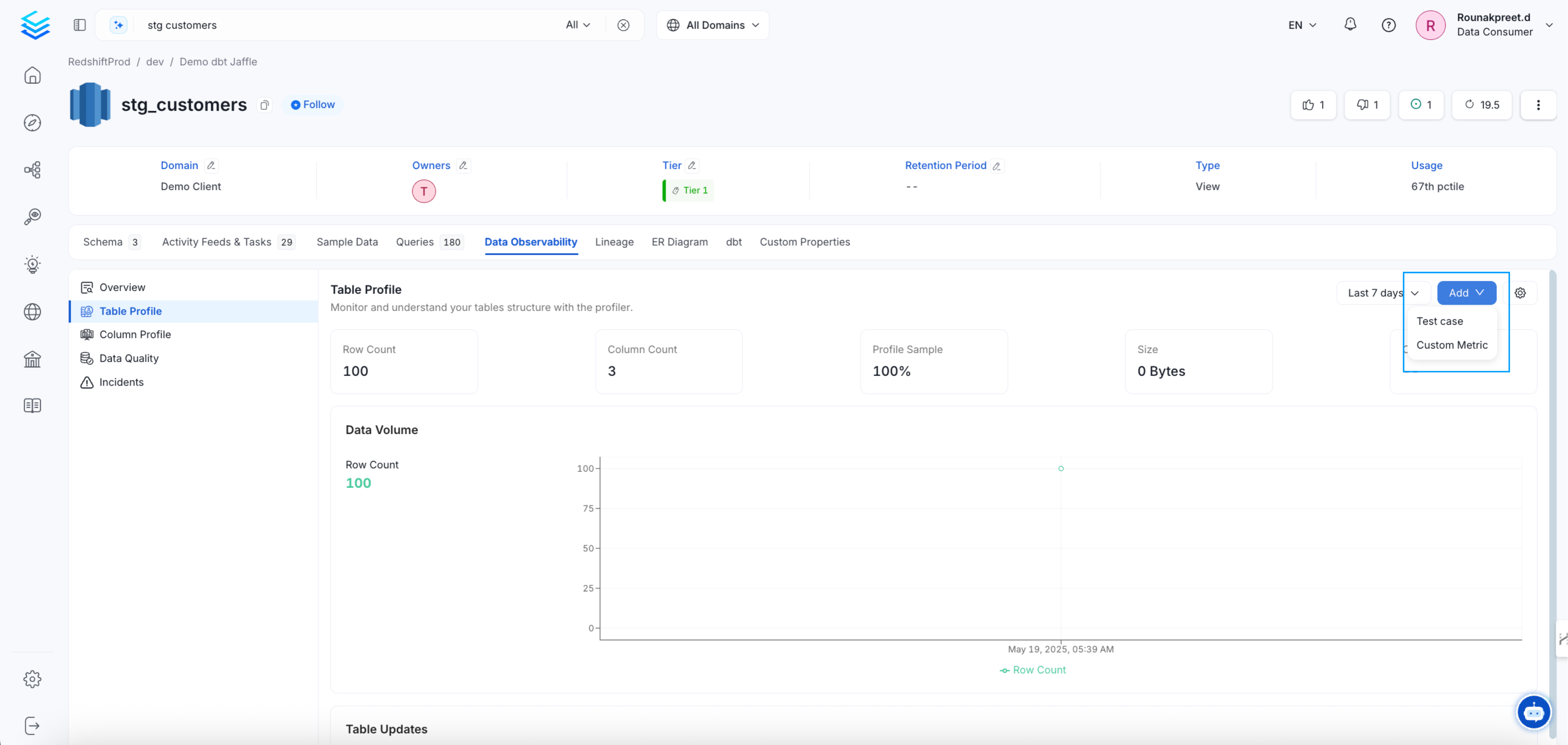Edit the Tier pencil icon
This screenshot has height=745, width=1568.
click(692, 166)
